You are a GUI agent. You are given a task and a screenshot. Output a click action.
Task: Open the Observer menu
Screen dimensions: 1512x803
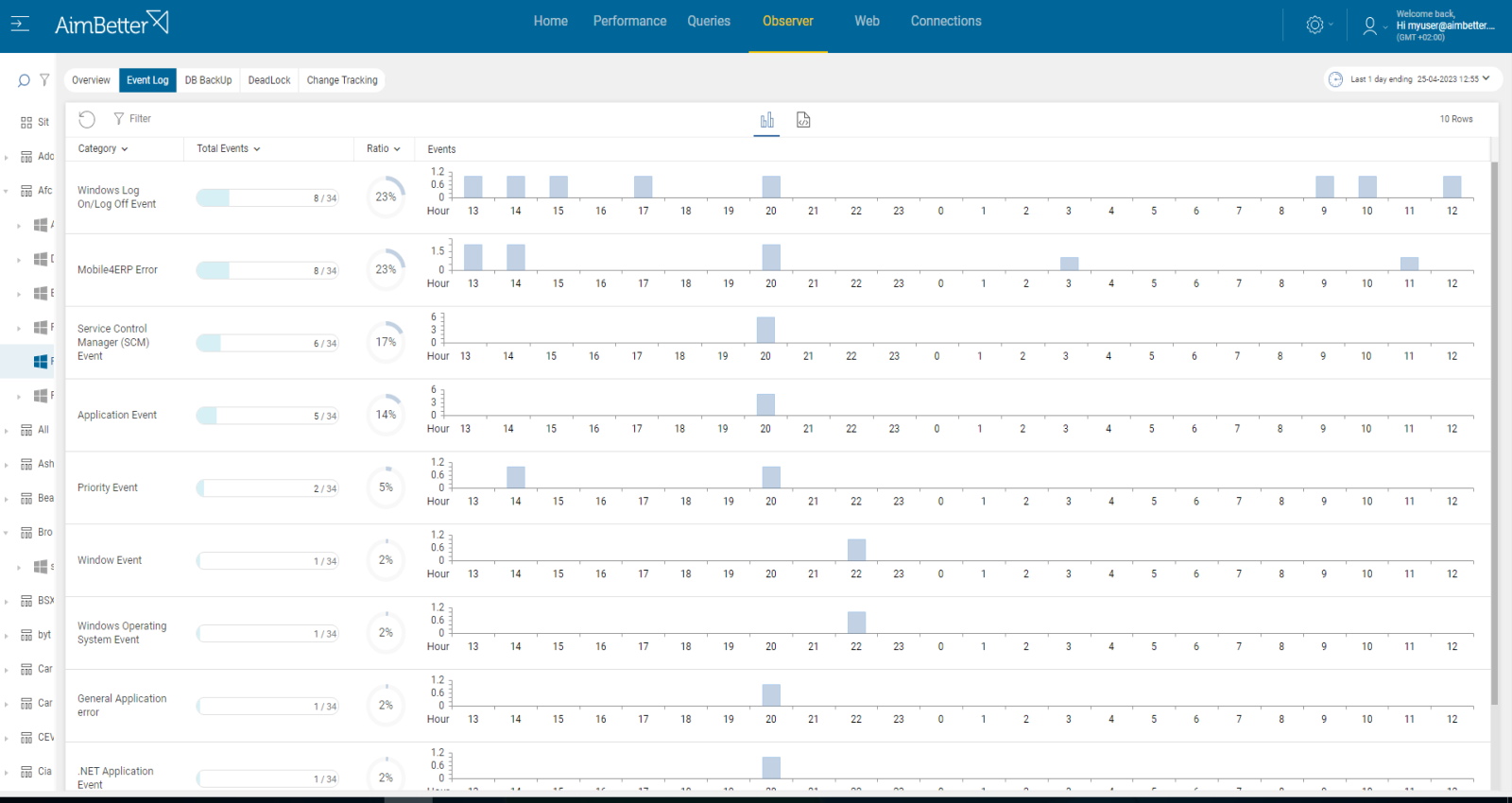point(788,21)
